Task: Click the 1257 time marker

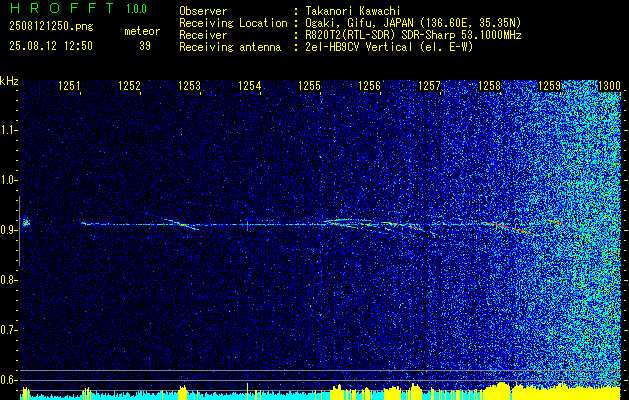Action: [x=430, y=86]
